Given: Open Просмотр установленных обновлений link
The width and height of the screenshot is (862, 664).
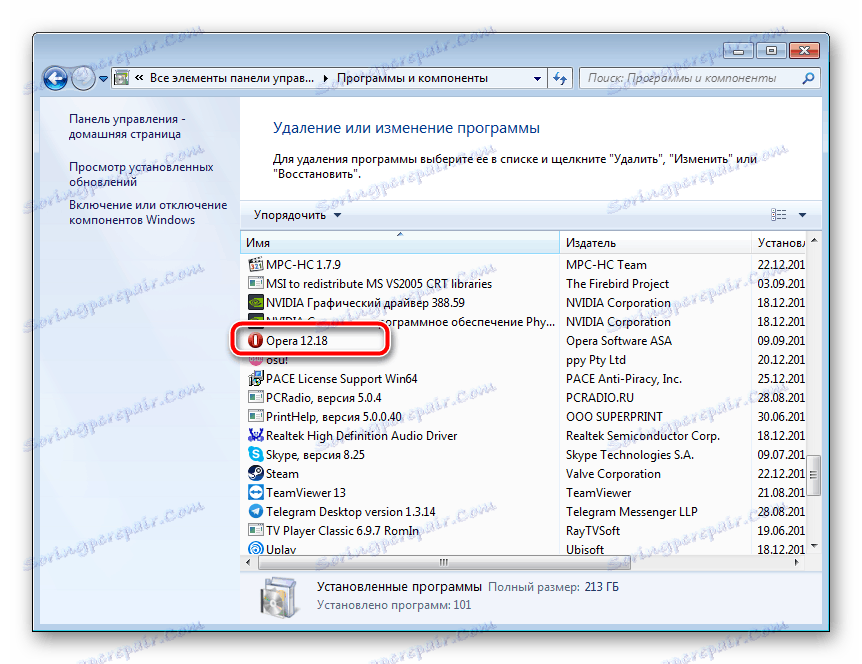Looking at the screenshot, I should (141, 174).
